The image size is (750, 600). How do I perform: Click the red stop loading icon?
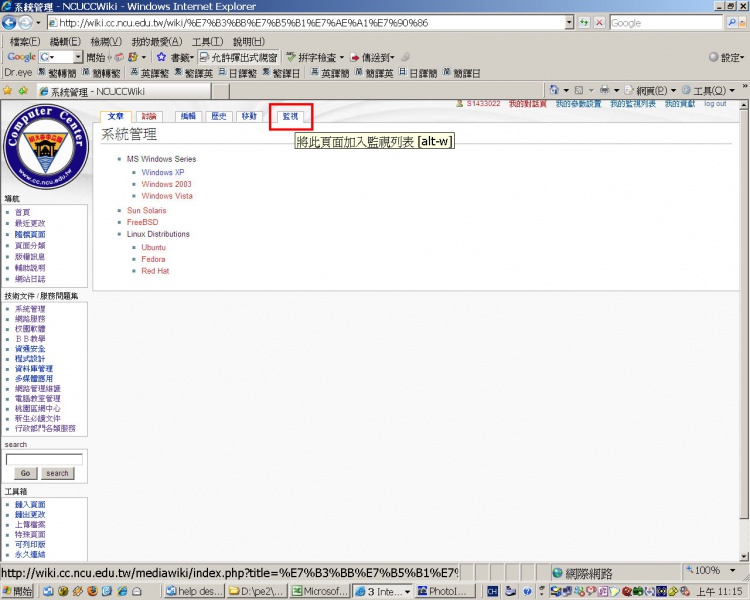[598, 22]
